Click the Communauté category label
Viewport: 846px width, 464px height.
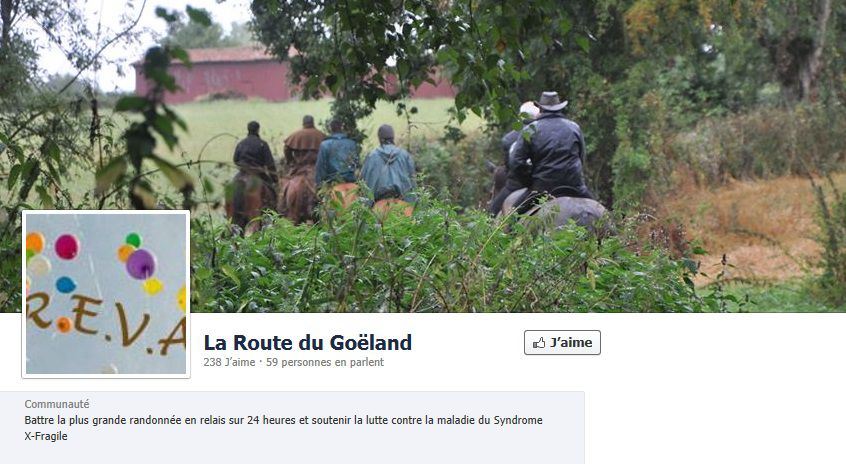click(x=57, y=404)
